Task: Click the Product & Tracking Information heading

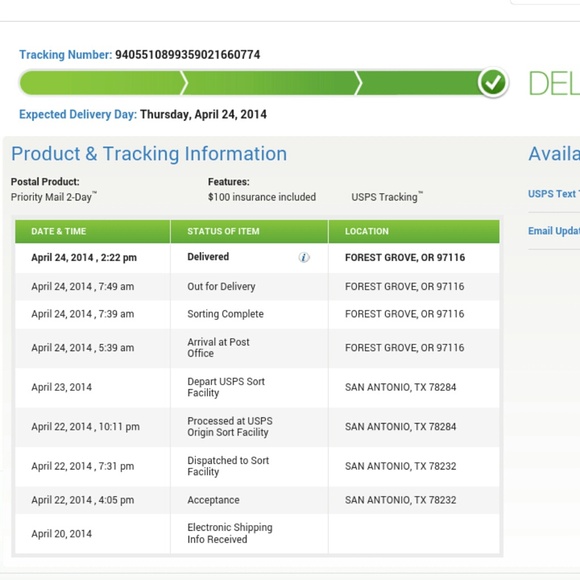Action: coord(149,154)
